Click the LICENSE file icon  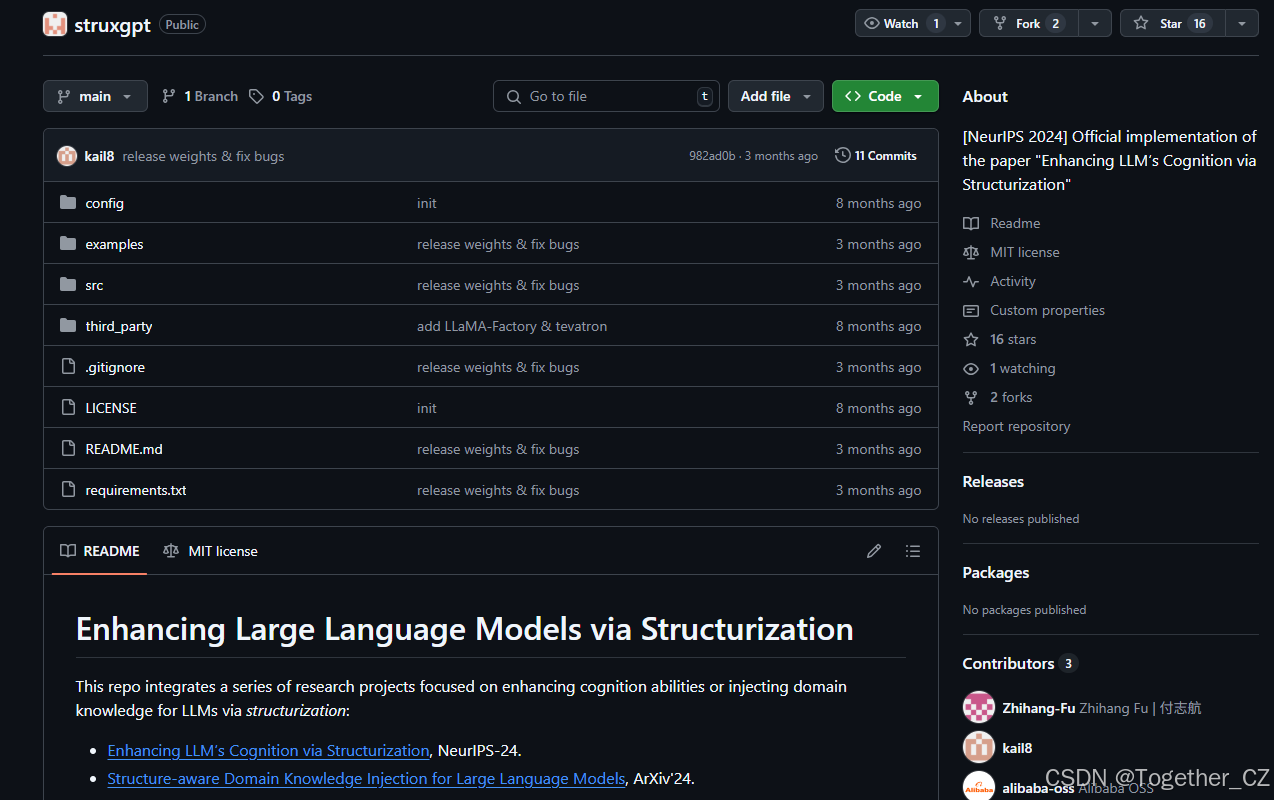tap(68, 408)
